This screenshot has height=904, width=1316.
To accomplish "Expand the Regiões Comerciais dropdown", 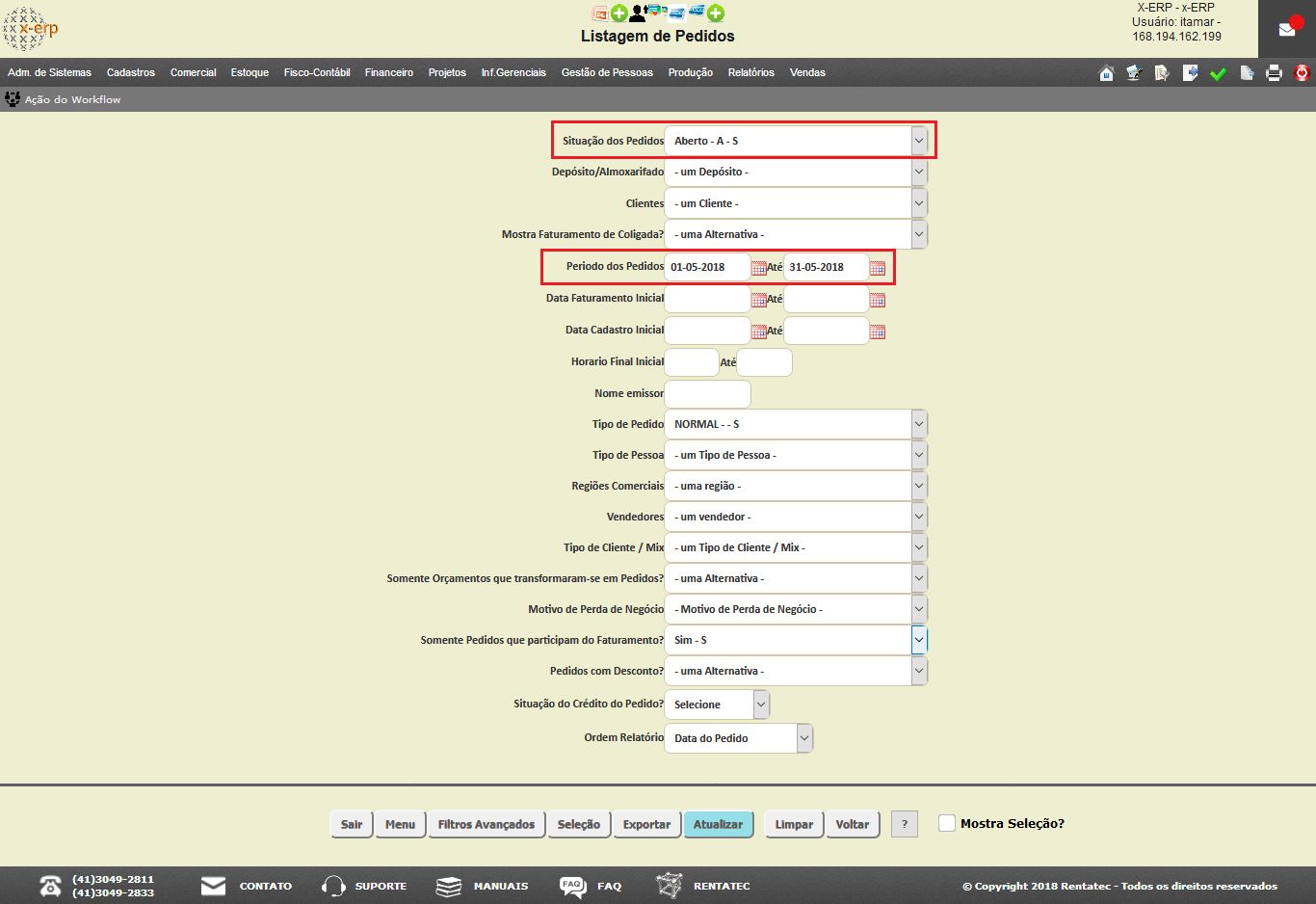I will pos(795,486).
